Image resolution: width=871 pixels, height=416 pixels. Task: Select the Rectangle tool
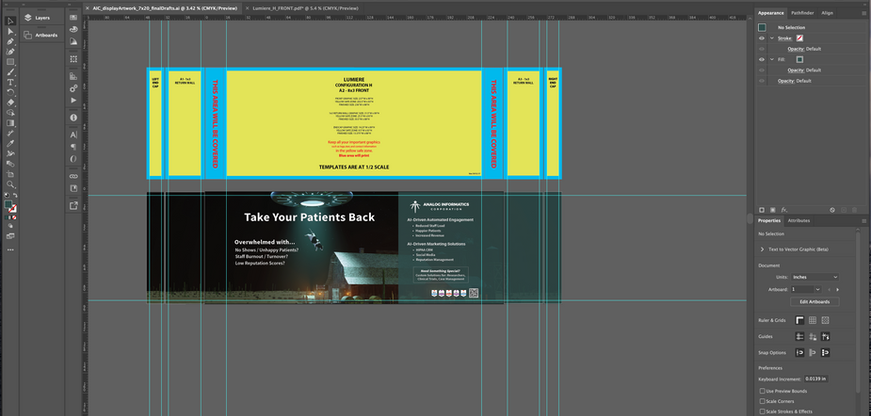[x=10, y=62]
